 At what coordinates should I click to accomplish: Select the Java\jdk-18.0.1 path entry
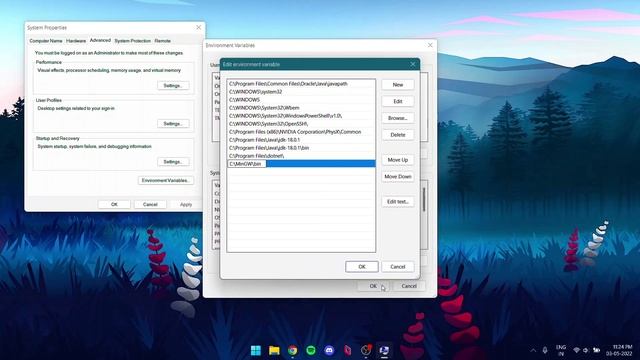coord(301,140)
